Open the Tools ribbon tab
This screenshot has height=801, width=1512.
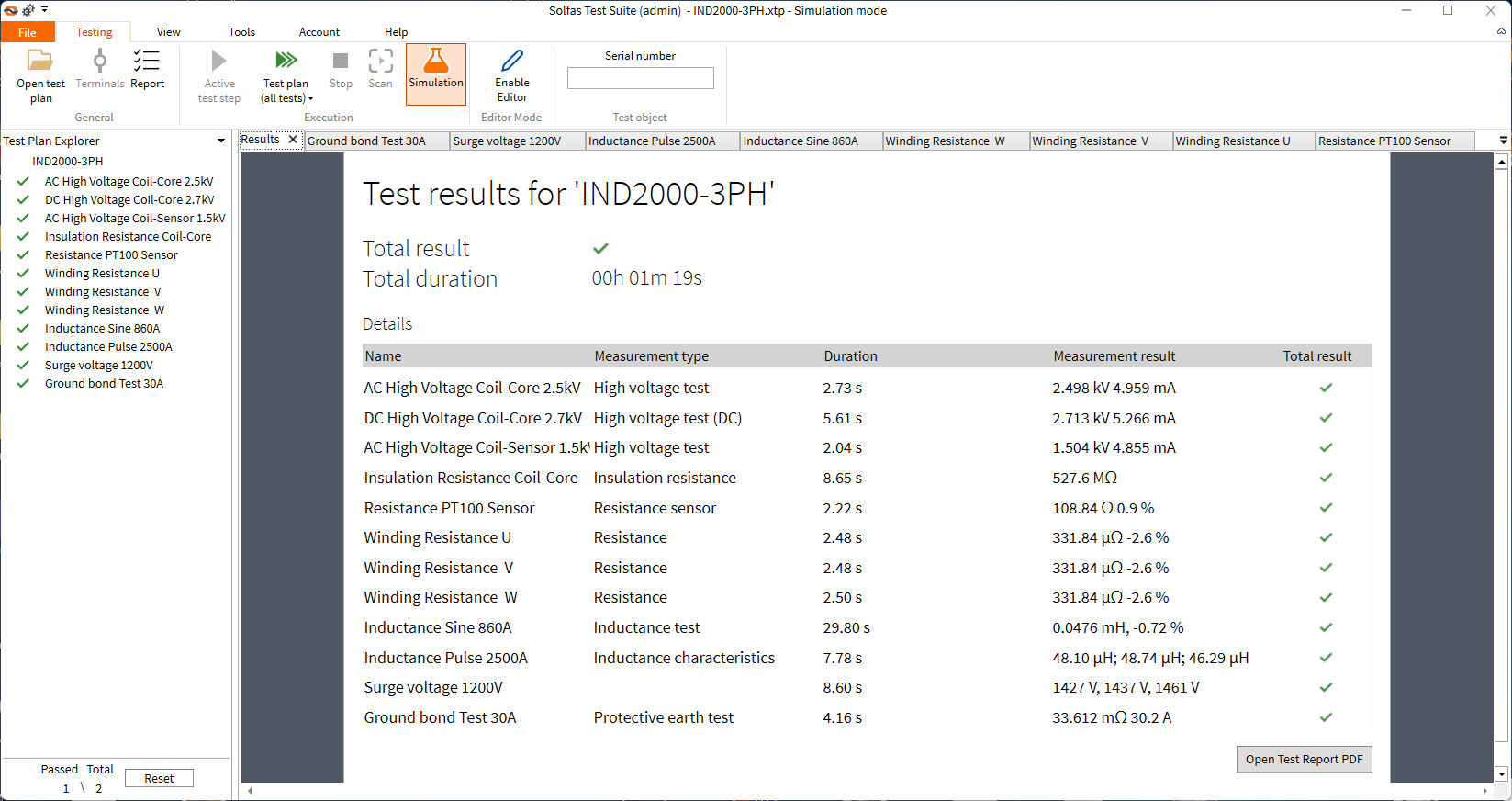tap(241, 32)
